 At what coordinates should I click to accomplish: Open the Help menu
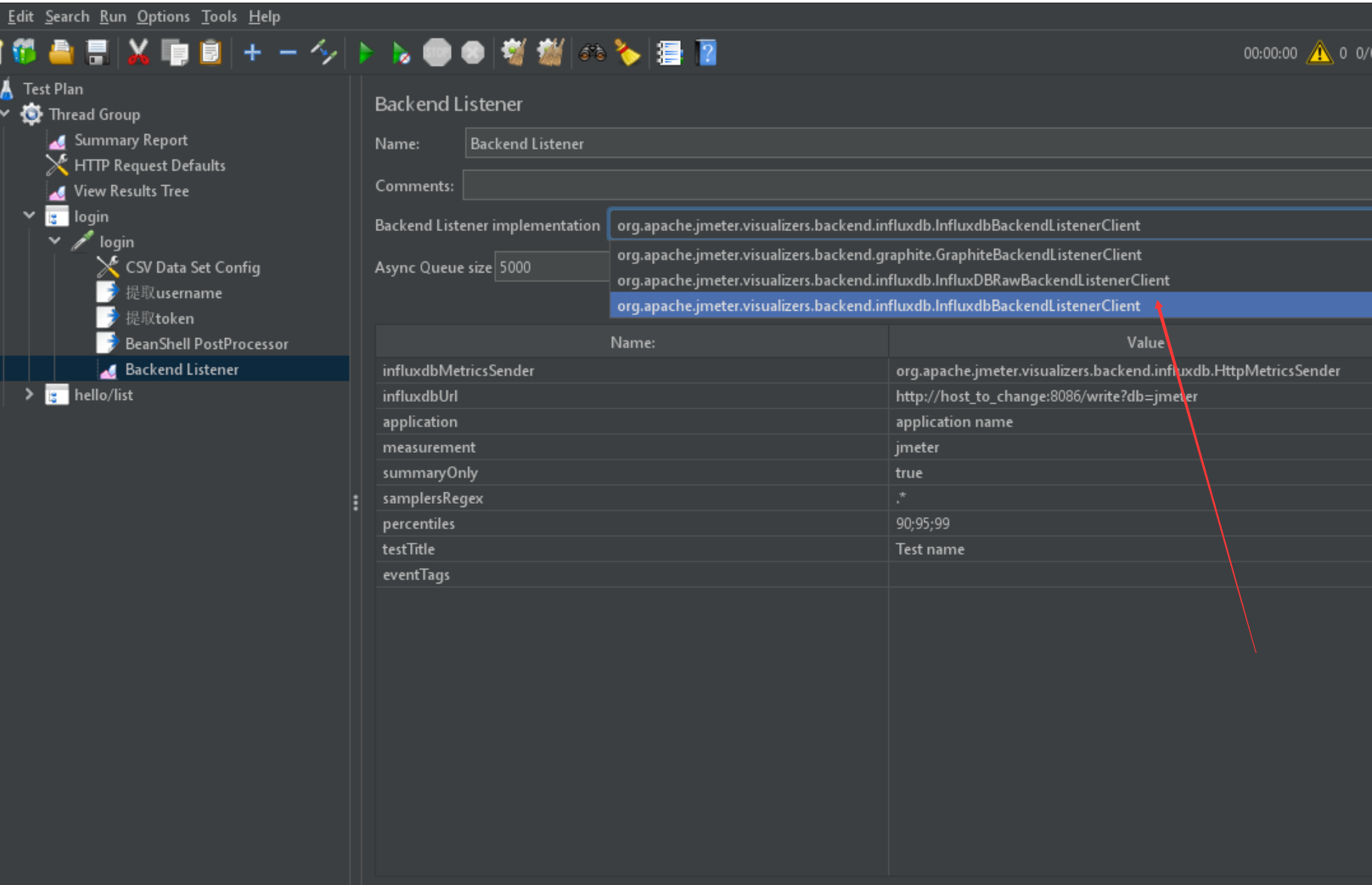pos(264,16)
